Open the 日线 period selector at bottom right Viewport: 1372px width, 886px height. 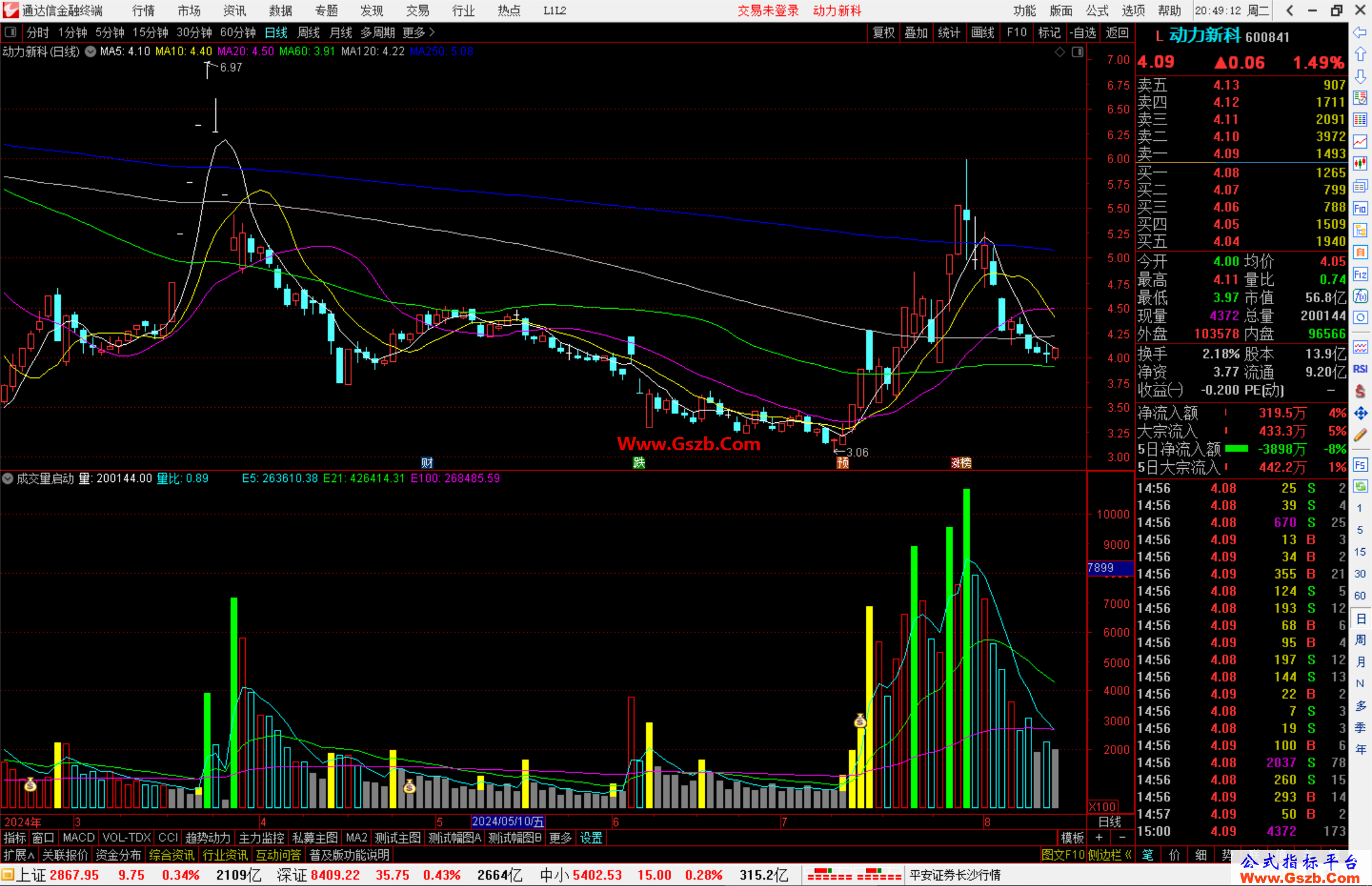tap(1110, 822)
